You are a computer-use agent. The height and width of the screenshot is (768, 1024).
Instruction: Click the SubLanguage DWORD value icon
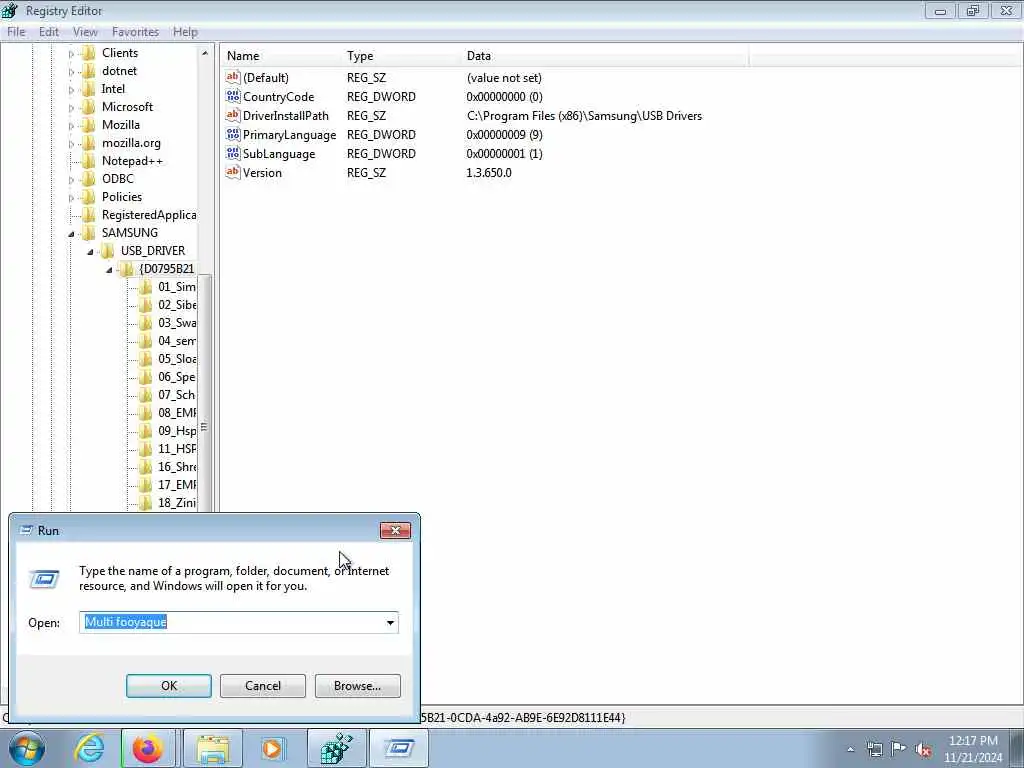click(x=232, y=153)
